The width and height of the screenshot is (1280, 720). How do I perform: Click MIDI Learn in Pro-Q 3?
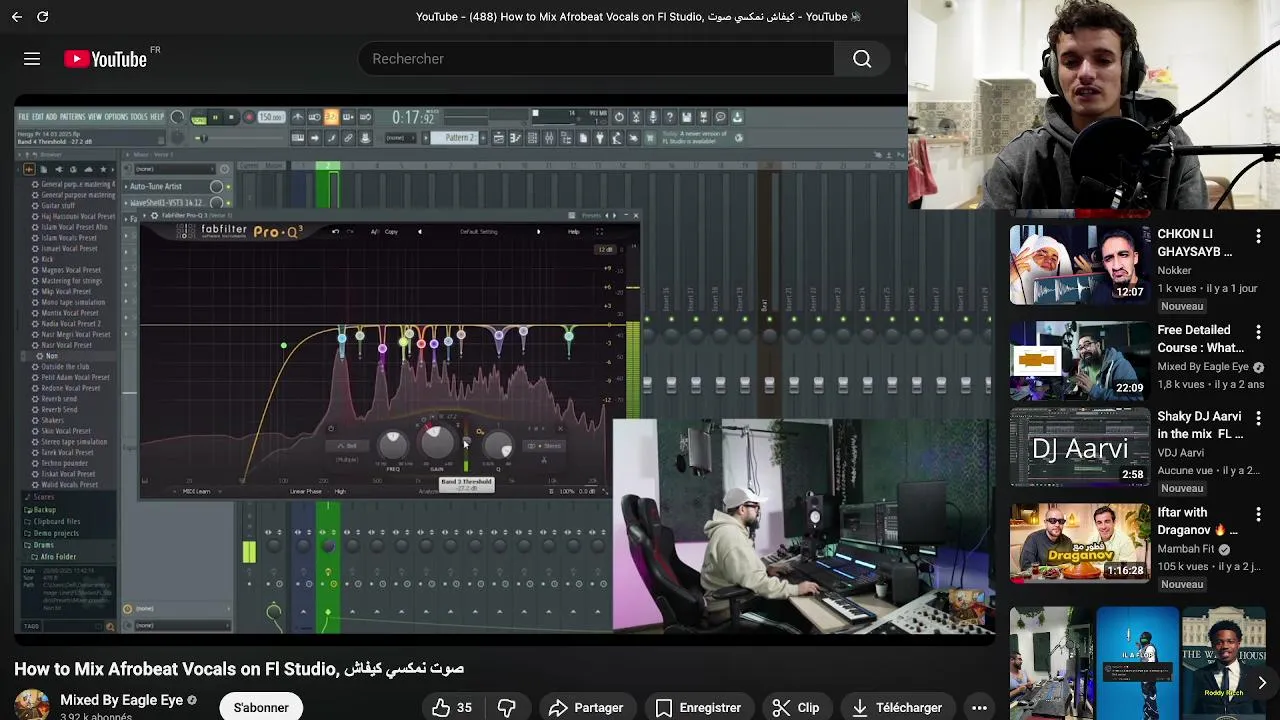click(x=197, y=491)
